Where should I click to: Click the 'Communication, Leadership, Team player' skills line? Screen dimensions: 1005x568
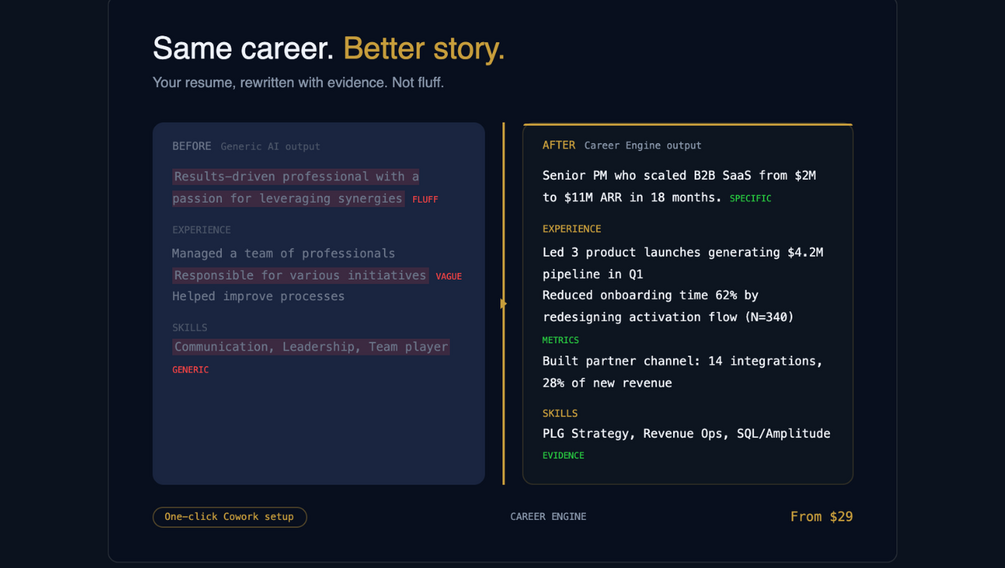[x=311, y=347]
